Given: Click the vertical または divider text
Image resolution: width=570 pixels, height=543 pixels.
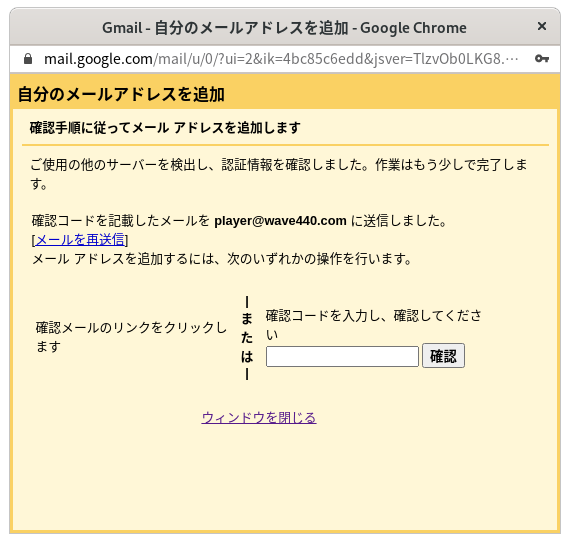Looking at the screenshot, I should [x=247, y=338].
